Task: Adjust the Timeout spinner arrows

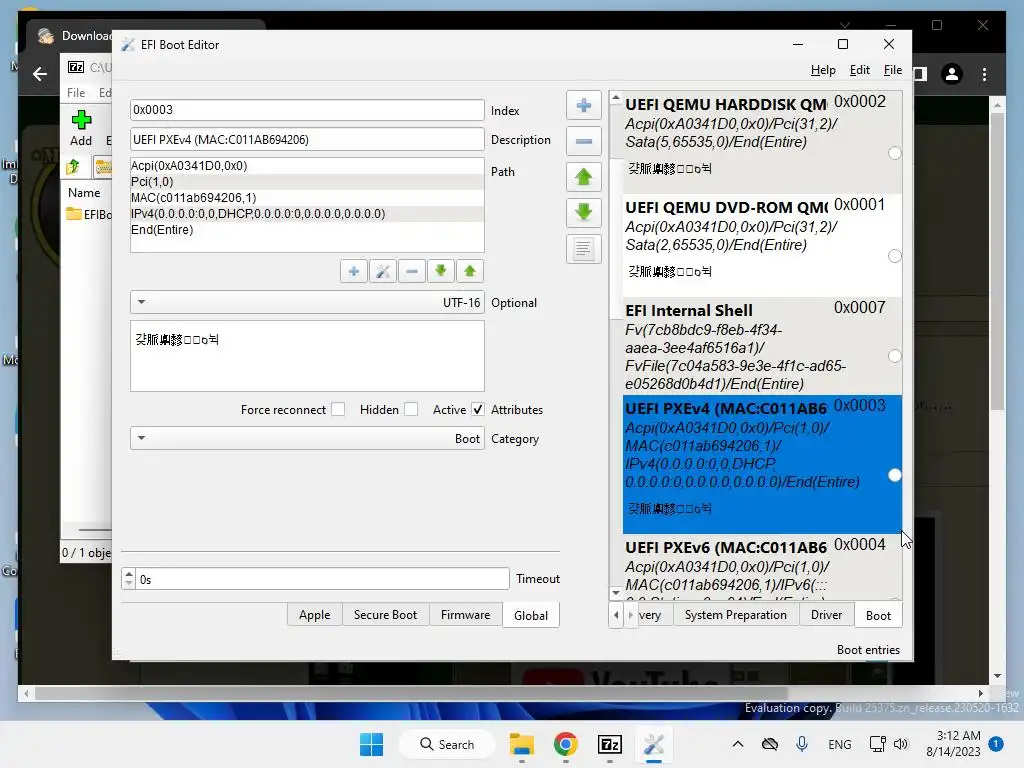Action: (129, 579)
